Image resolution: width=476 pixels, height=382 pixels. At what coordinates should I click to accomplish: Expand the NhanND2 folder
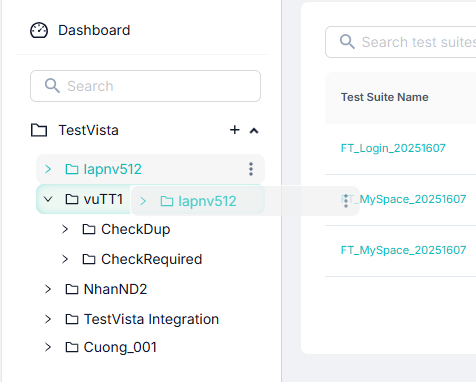coord(48,289)
